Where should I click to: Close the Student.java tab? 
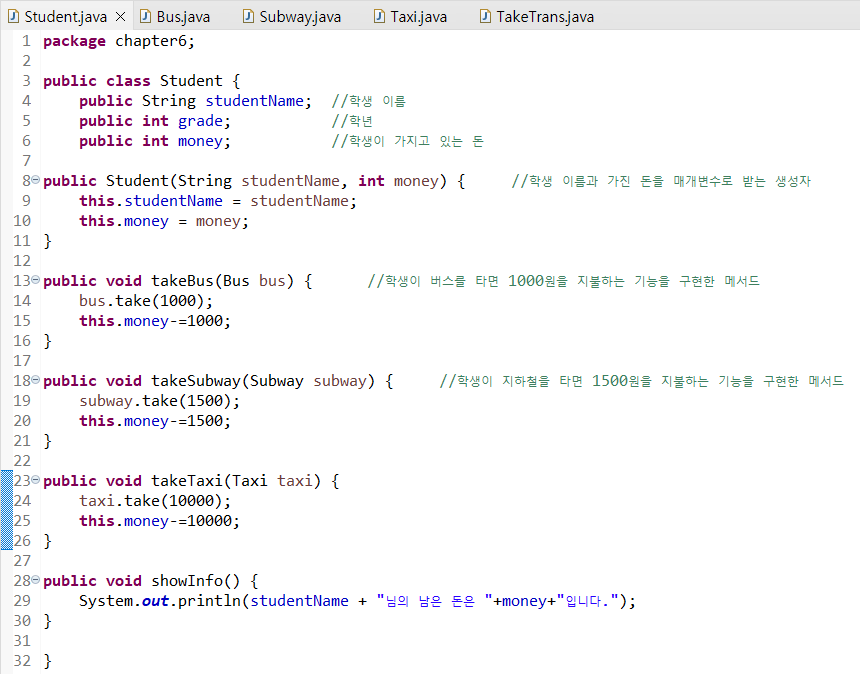(x=121, y=17)
